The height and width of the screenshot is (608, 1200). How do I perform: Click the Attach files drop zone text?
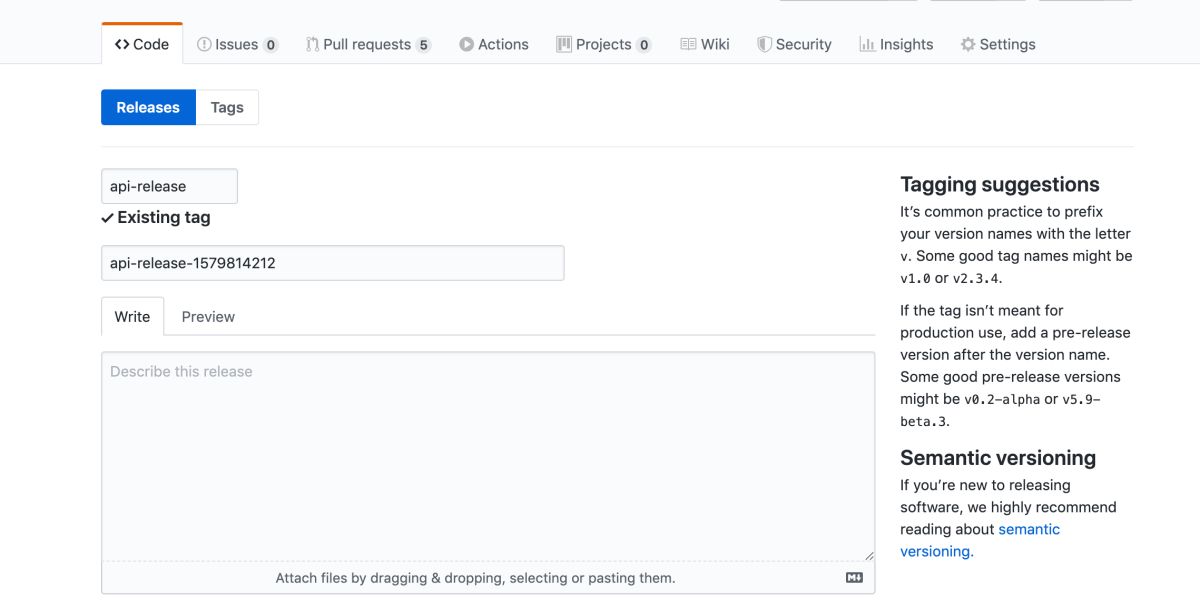[475, 578]
